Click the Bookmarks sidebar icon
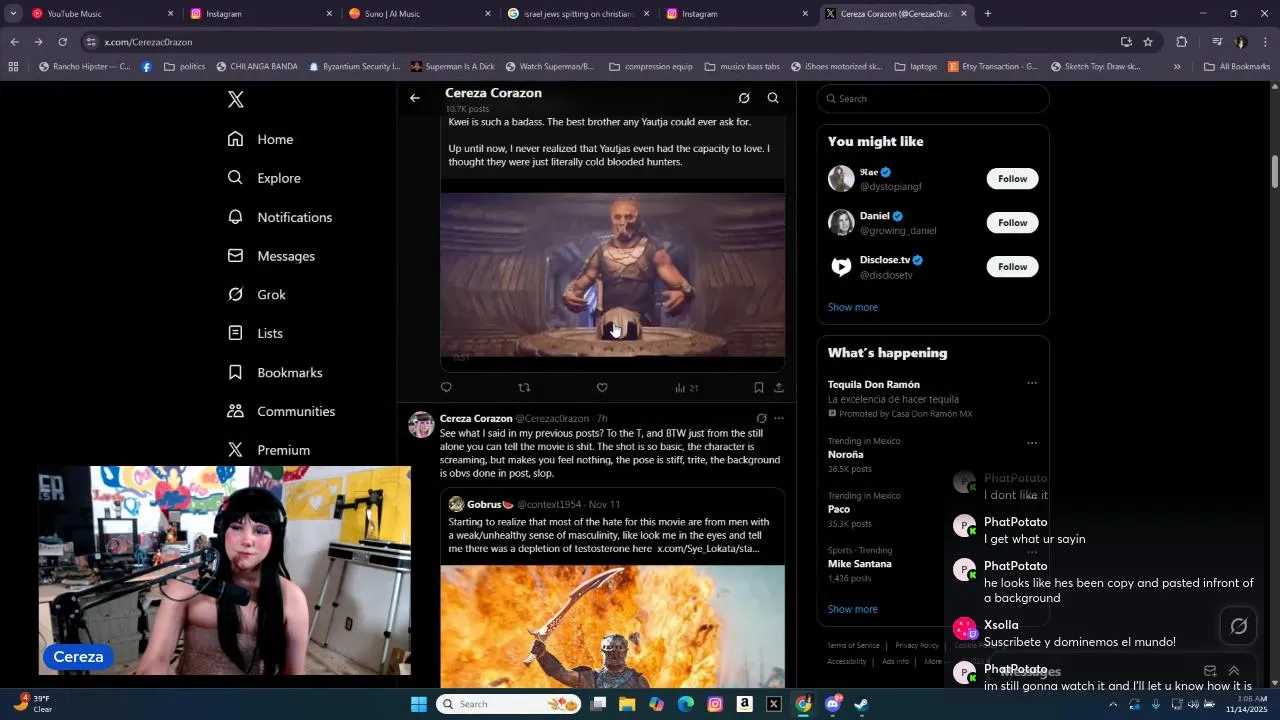This screenshot has height=720, width=1280. [x=236, y=372]
